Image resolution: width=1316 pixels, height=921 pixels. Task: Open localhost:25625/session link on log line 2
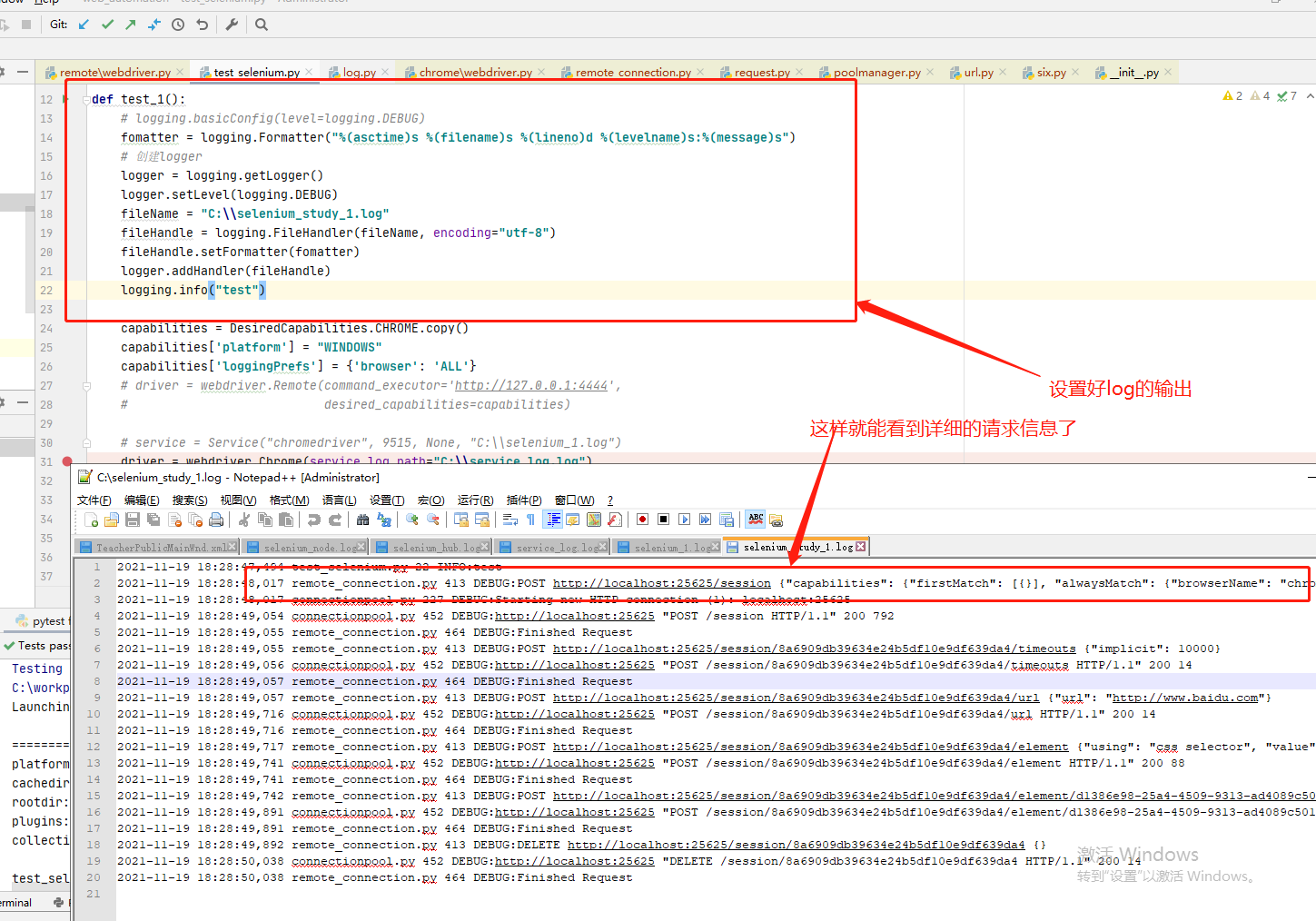pyautogui.click(x=662, y=583)
